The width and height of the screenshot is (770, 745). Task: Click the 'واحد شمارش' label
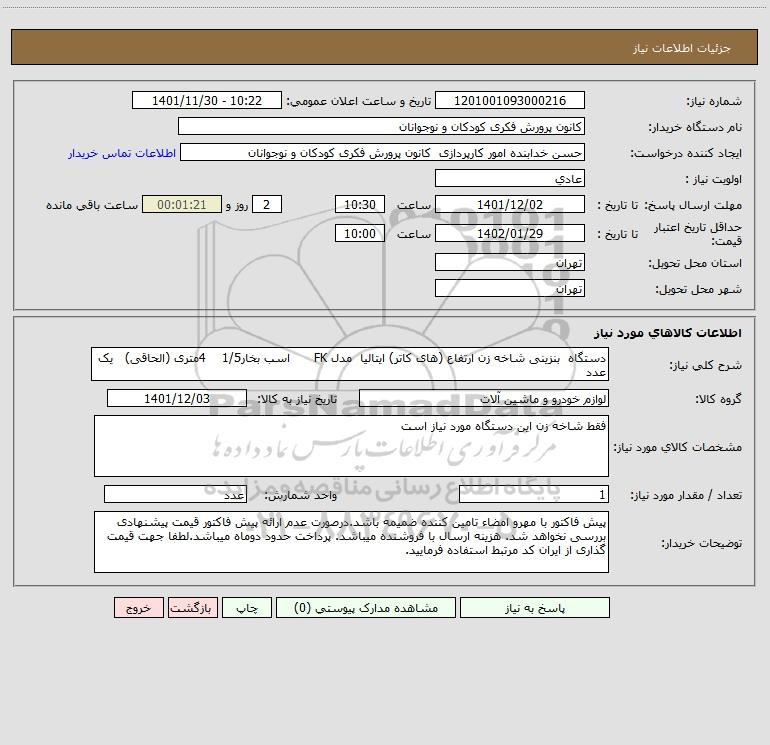(301, 496)
